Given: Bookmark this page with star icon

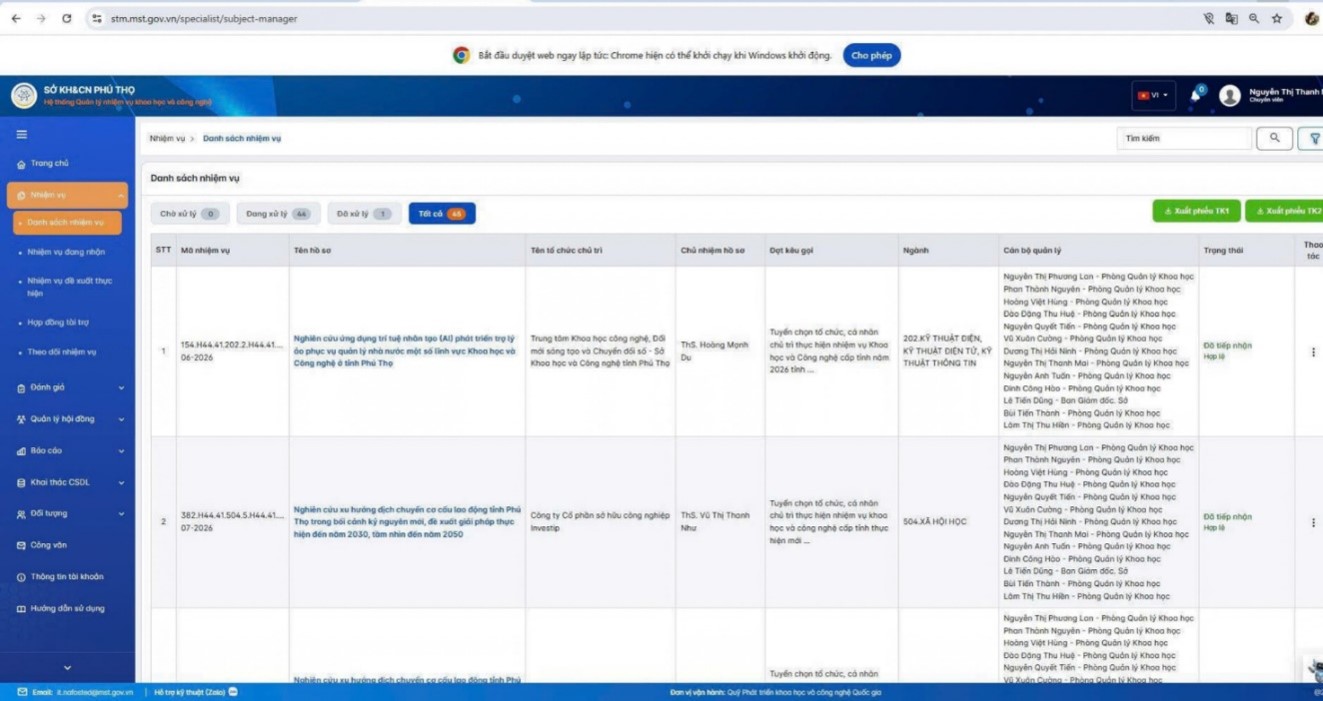Looking at the screenshot, I should click(x=1277, y=18).
